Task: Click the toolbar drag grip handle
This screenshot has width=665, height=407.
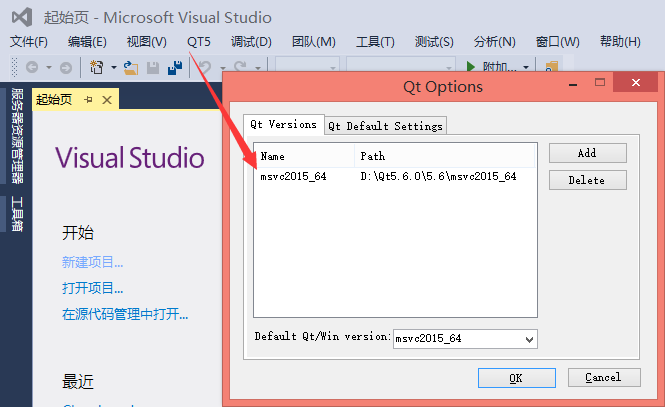Action: (14, 67)
